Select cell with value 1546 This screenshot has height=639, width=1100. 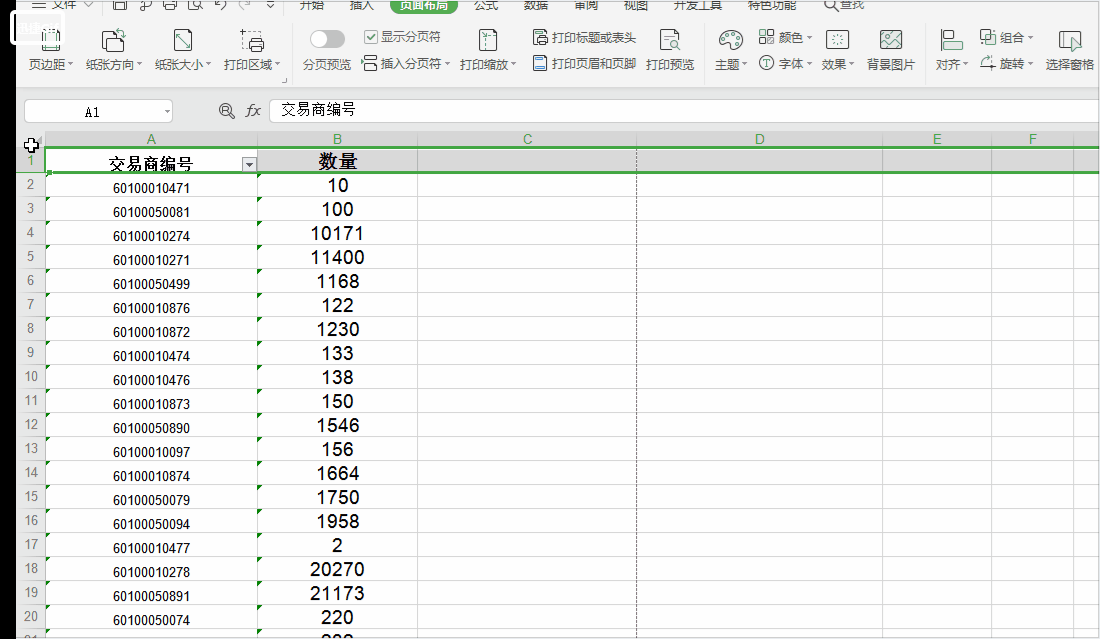(x=337, y=425)
